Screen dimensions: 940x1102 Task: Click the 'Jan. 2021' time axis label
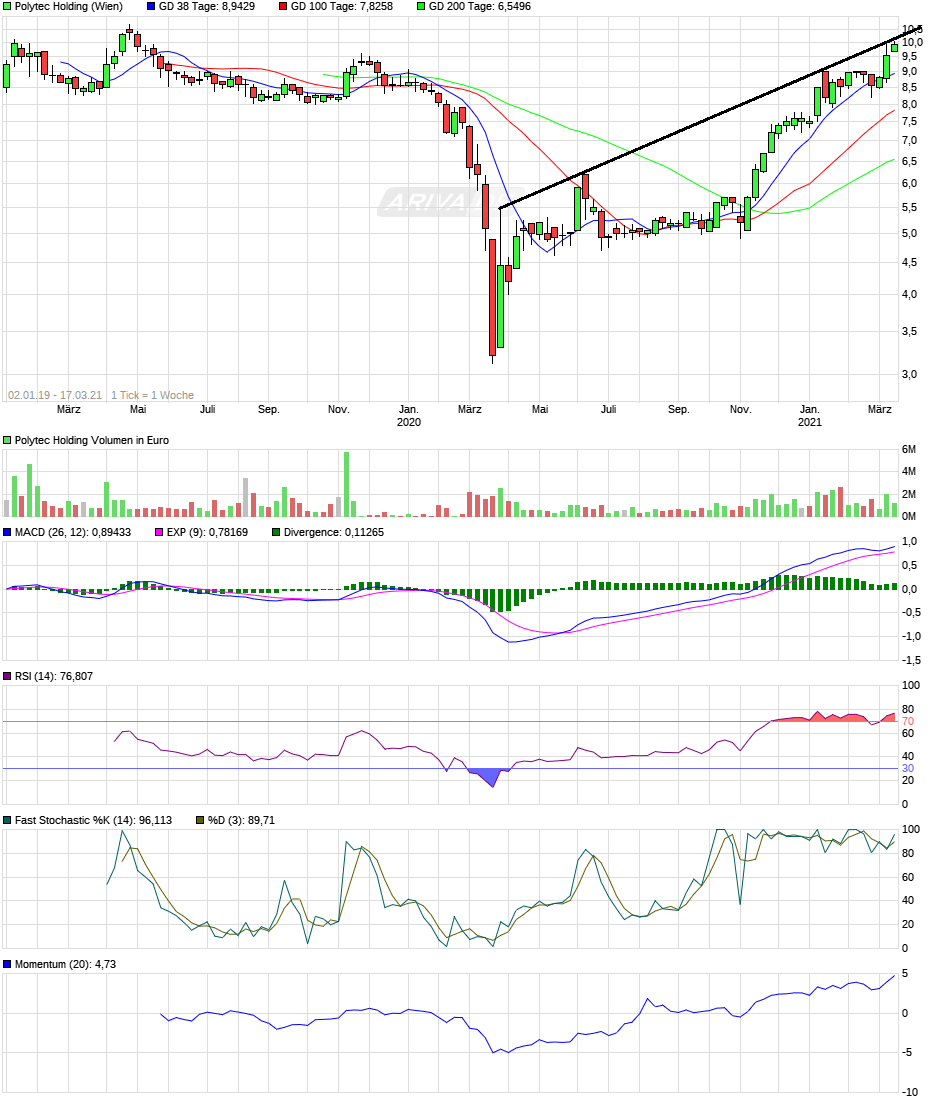pyautogui.click(x=810, y=416)
